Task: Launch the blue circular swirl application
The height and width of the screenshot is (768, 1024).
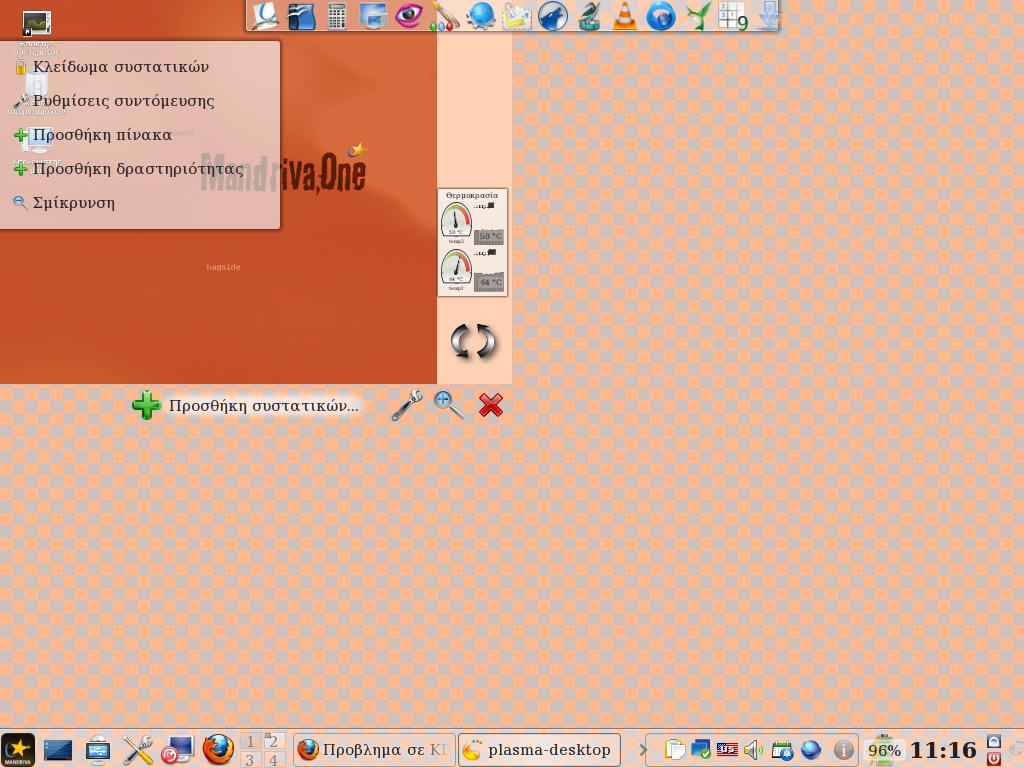Action: (660, 16)
